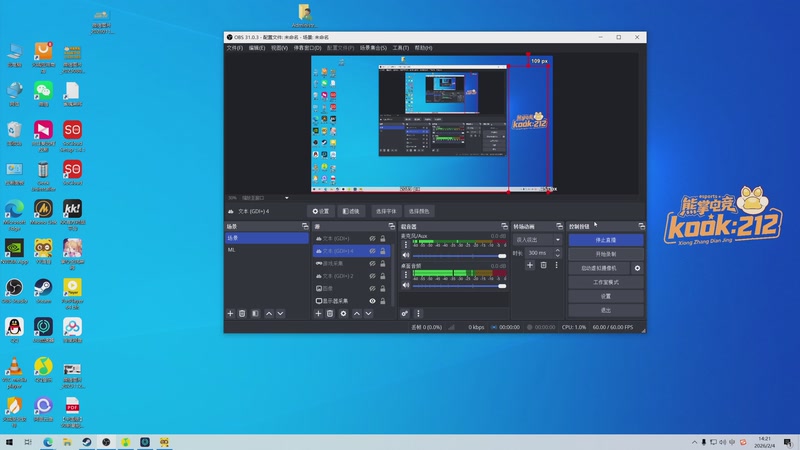800x450 pixels.
Task: Click the exit button in Controls panel
Action: 606,310
